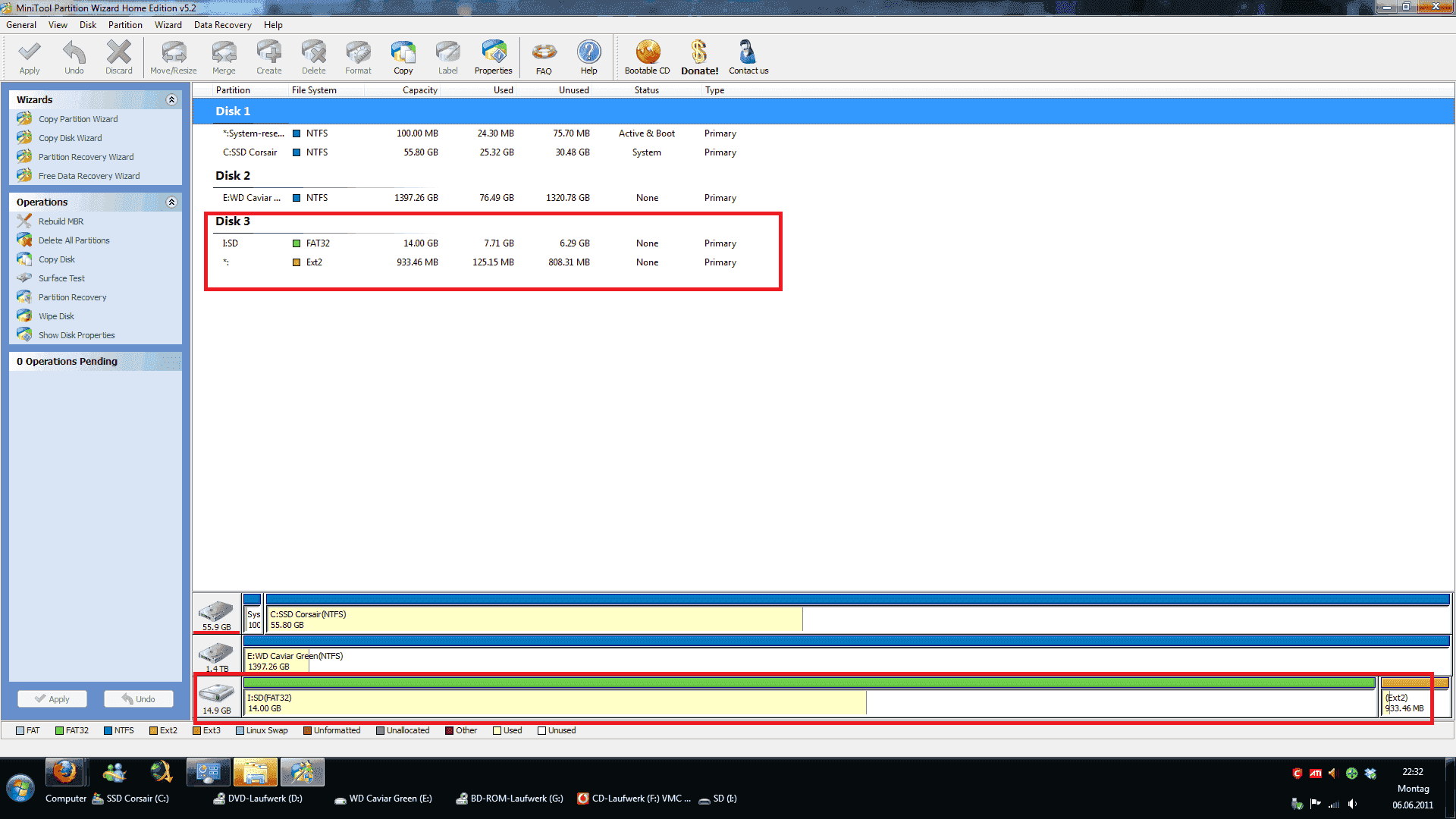Open the FAQ lifebuoy icon
The width and height of the screenshot is (1456, 819).
544,58
